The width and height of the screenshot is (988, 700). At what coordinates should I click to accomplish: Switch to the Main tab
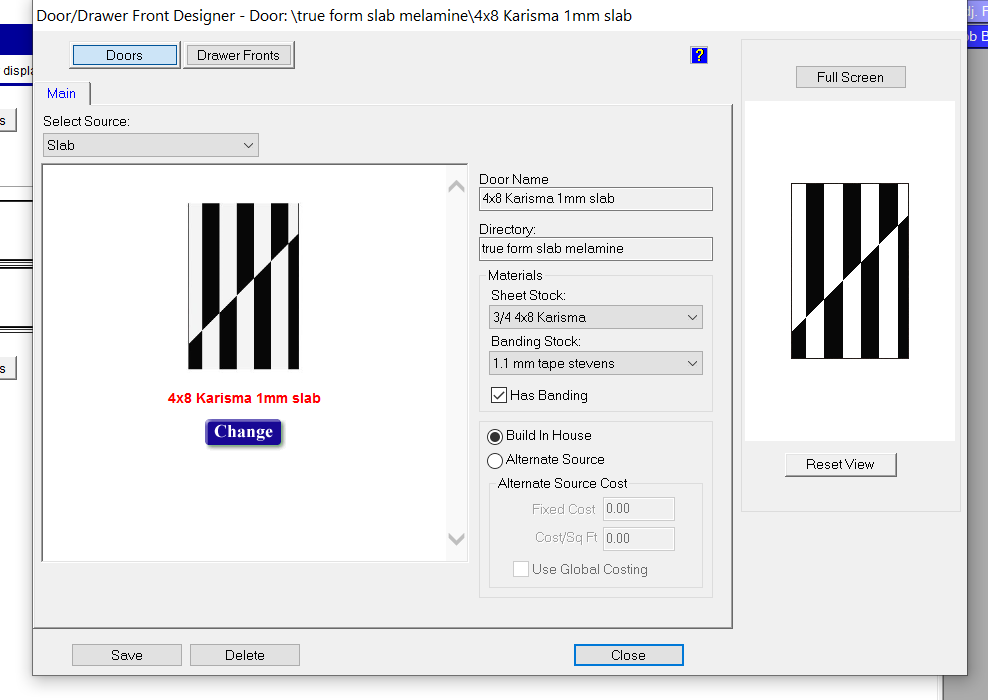coord(61,93)
